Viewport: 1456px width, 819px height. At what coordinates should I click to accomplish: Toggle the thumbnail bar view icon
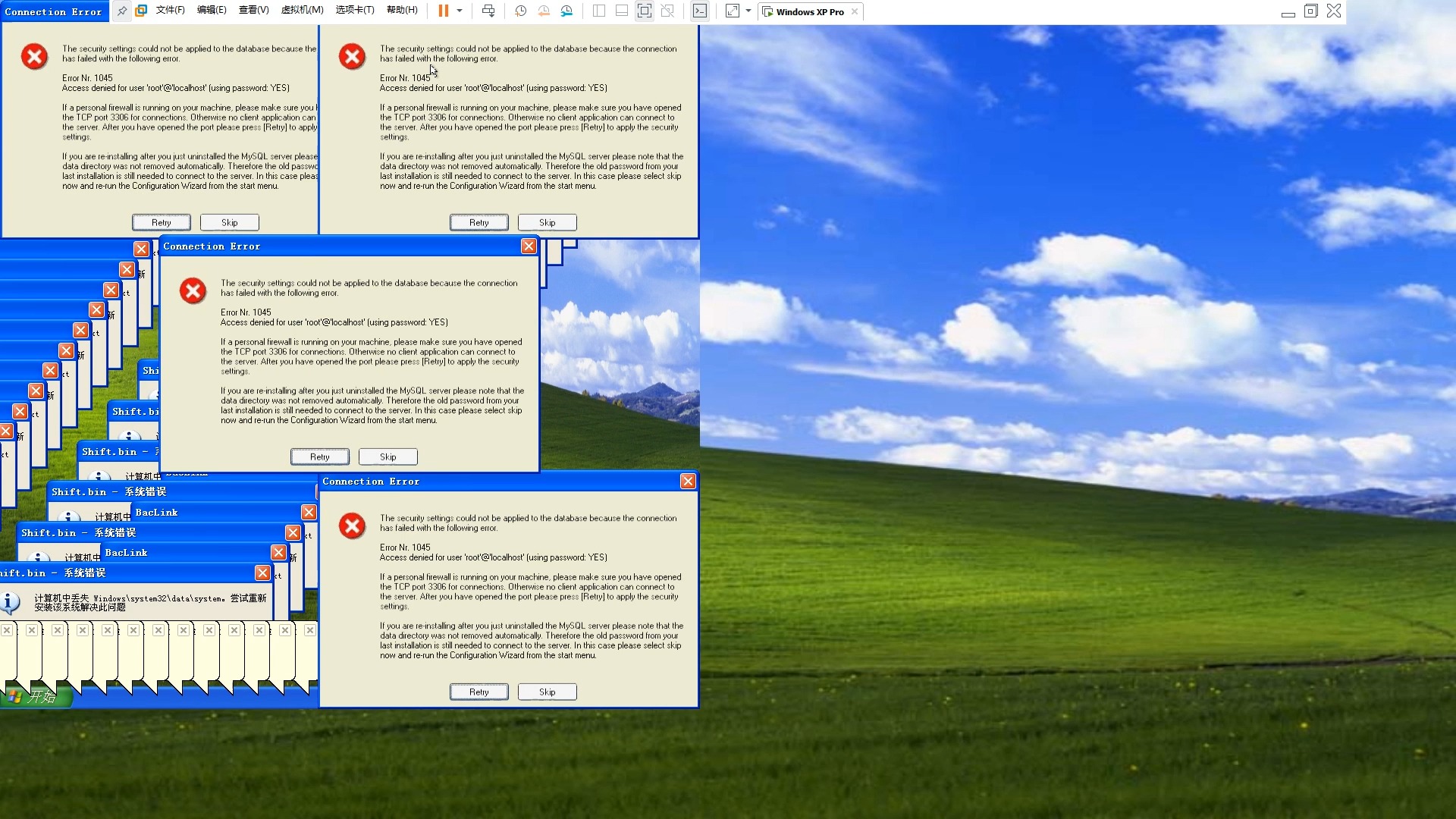coord(621,11)
